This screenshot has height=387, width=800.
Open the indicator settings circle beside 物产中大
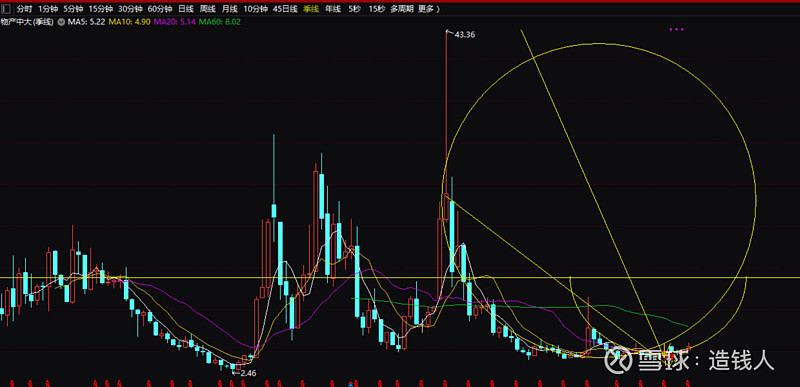point(61,22)
